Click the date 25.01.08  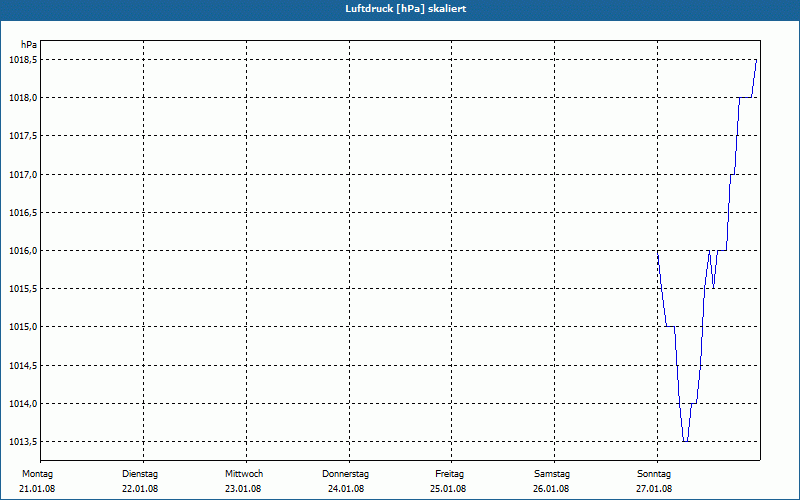click(x=448, y=489)
